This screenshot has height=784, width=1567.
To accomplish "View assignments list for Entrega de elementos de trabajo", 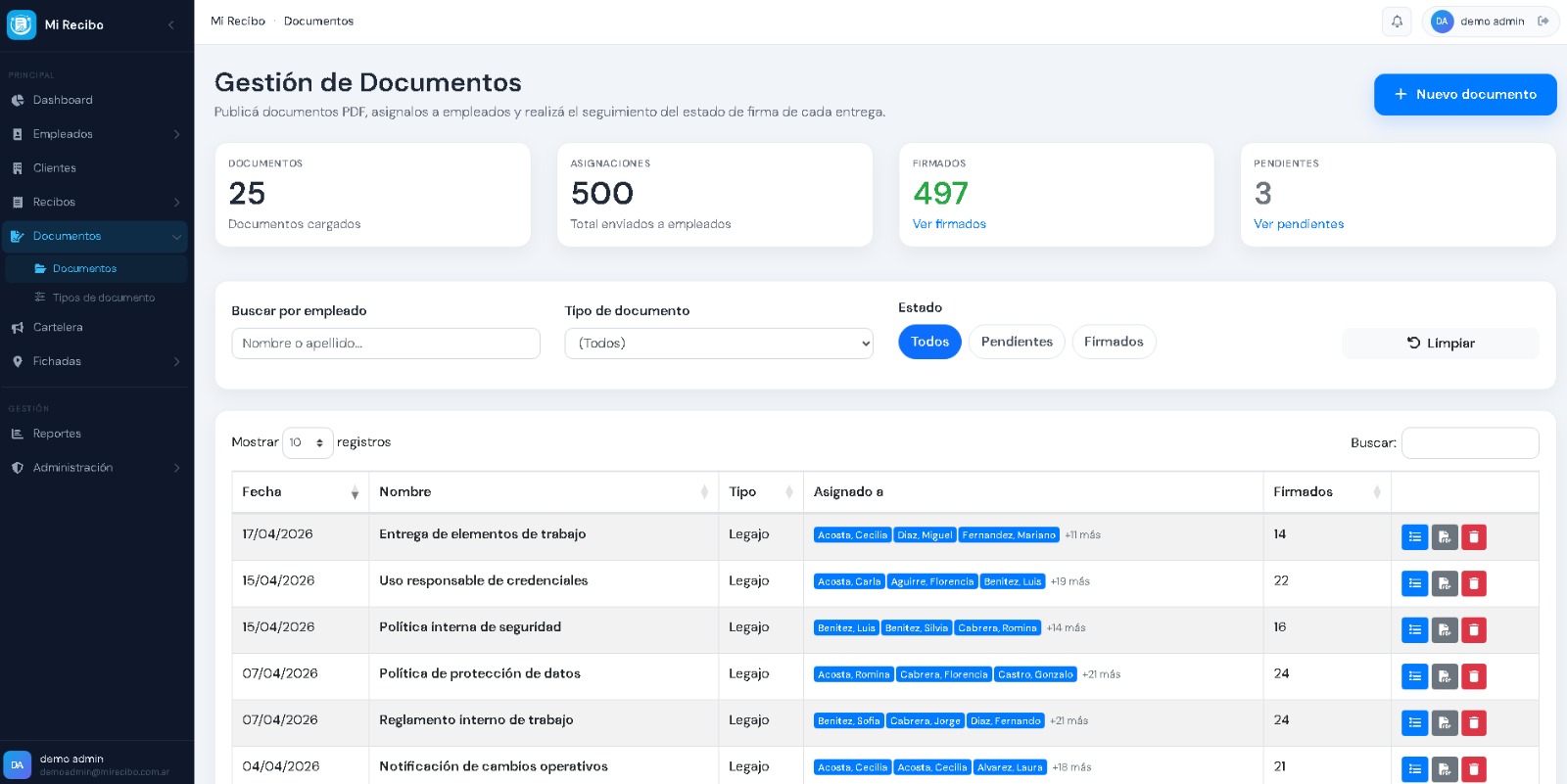I will pos(1414,537).
